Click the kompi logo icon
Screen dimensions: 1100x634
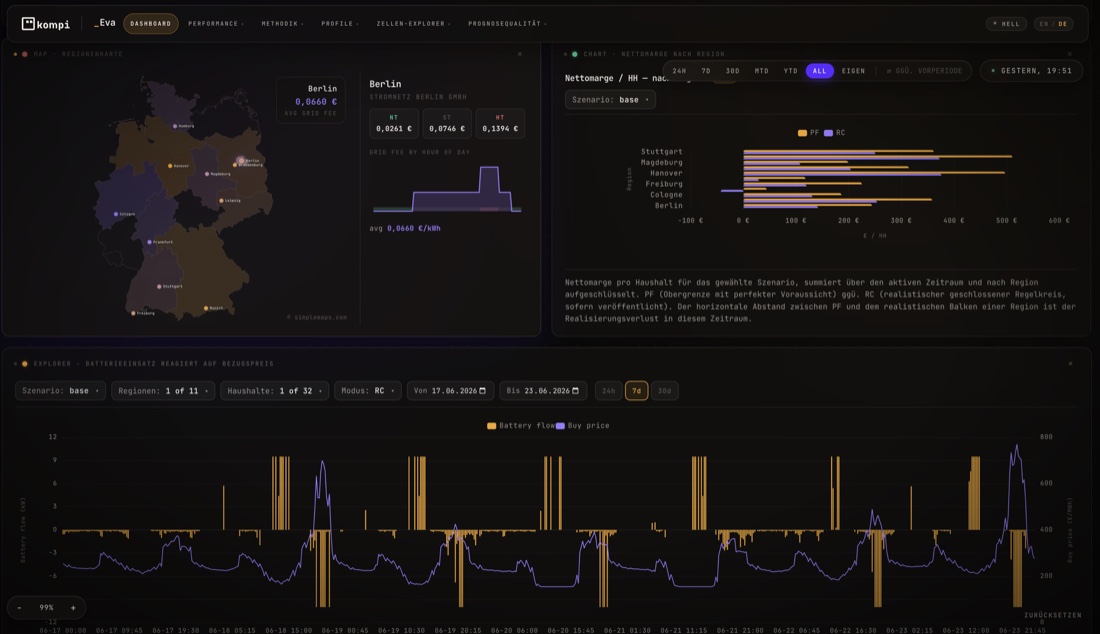tap(28, 24)
